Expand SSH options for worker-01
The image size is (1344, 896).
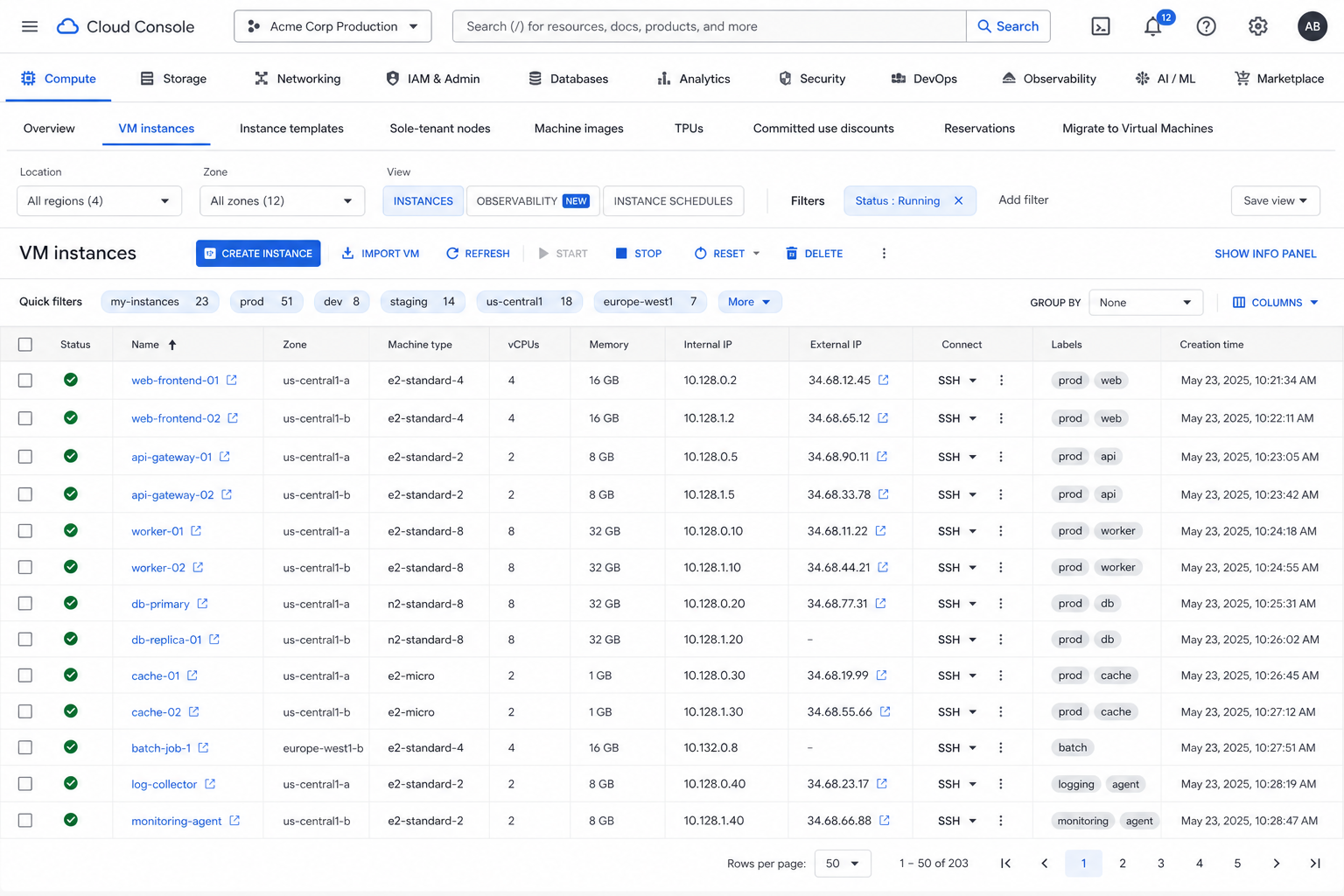(x=972, y=531)
